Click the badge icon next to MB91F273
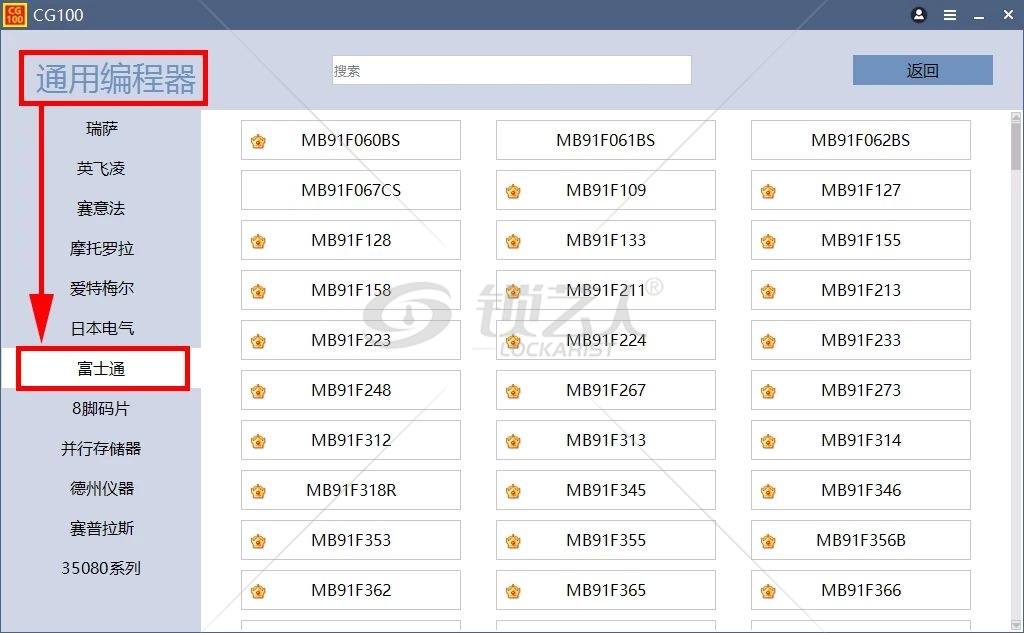Viewport: 1024px width, 633px height. click(x=769, y=391)
